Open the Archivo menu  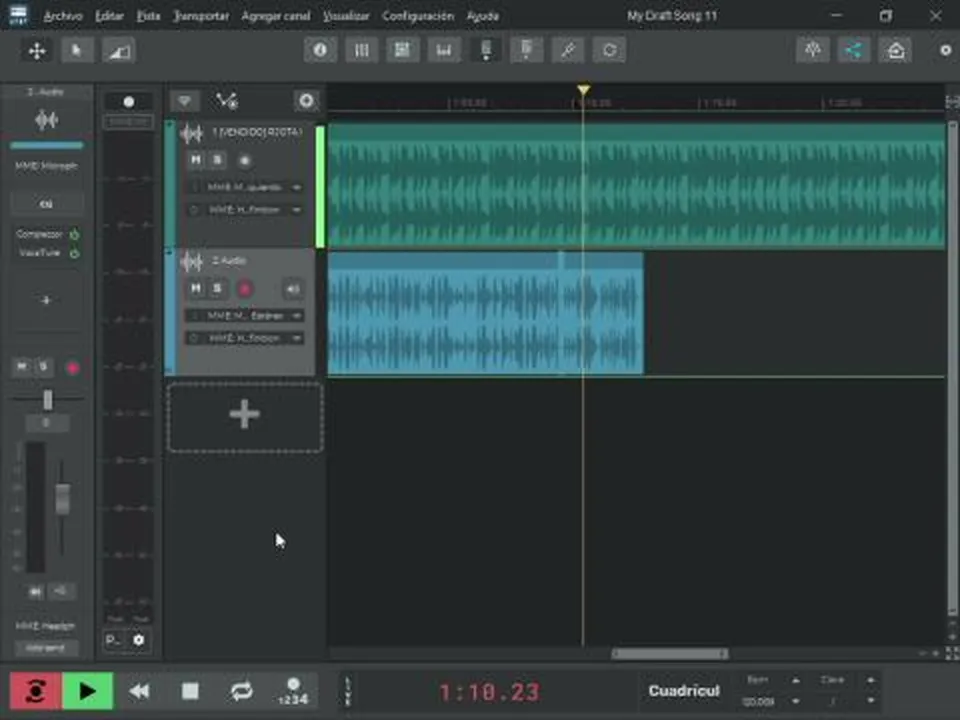(x=62, y=16)
